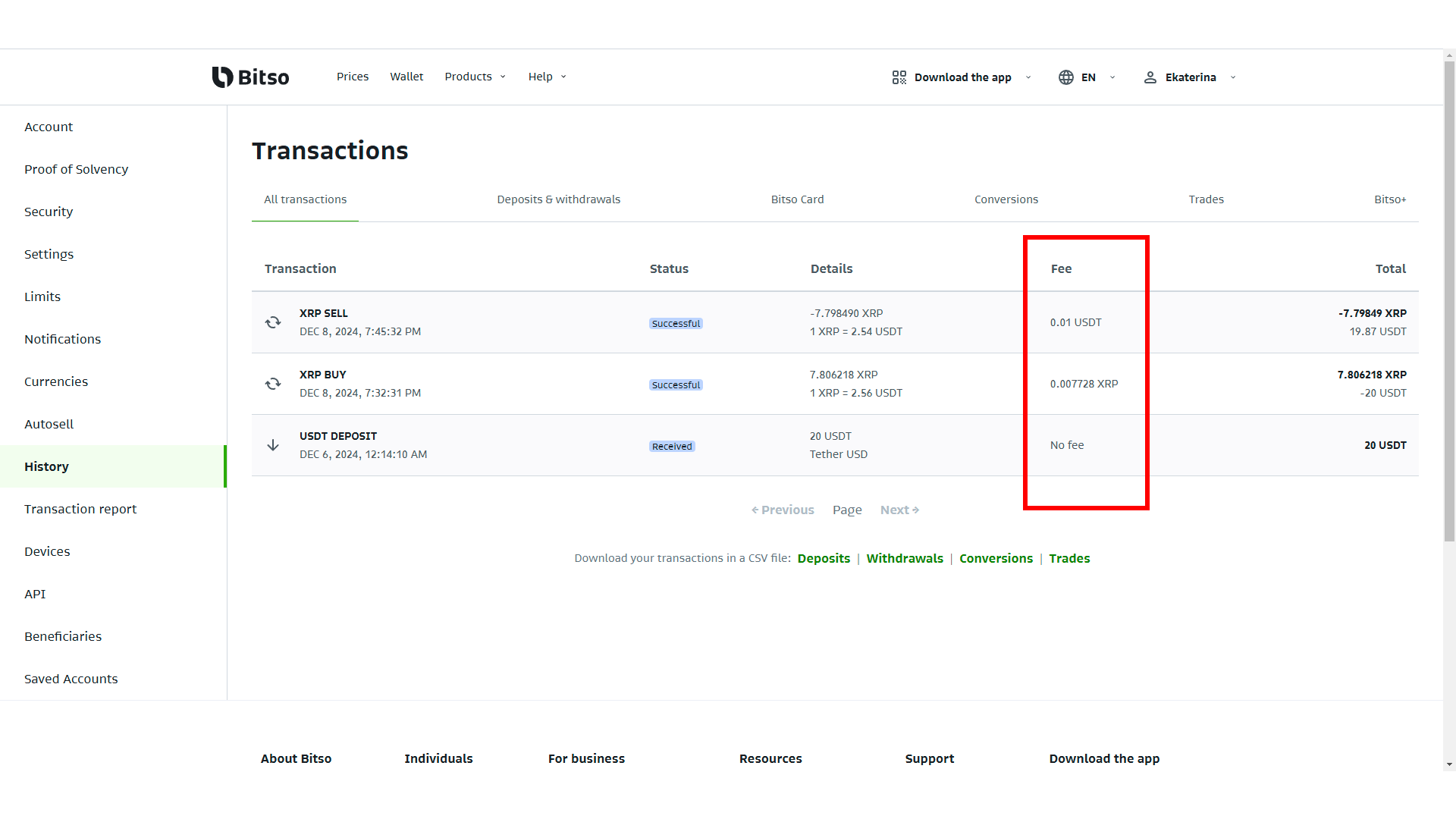Download Withdrawals CSV file
The height and width of the screenshot is (819, 1456).
[x=905, y=558]
